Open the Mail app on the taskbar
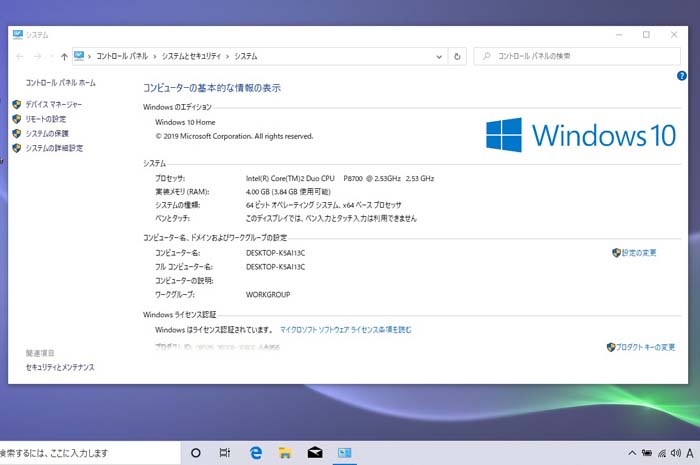The image size is (700, 465). click(315, 453)
